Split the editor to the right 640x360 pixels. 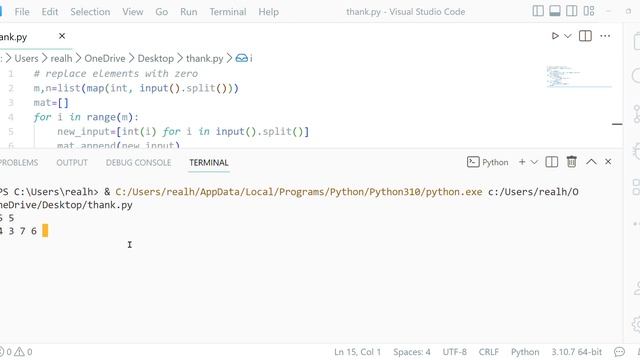click(585, 36)
